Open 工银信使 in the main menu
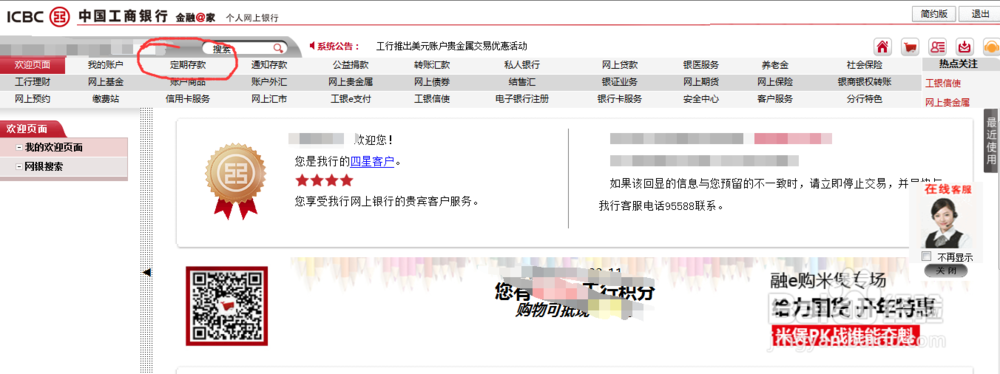 pos(432,99)
